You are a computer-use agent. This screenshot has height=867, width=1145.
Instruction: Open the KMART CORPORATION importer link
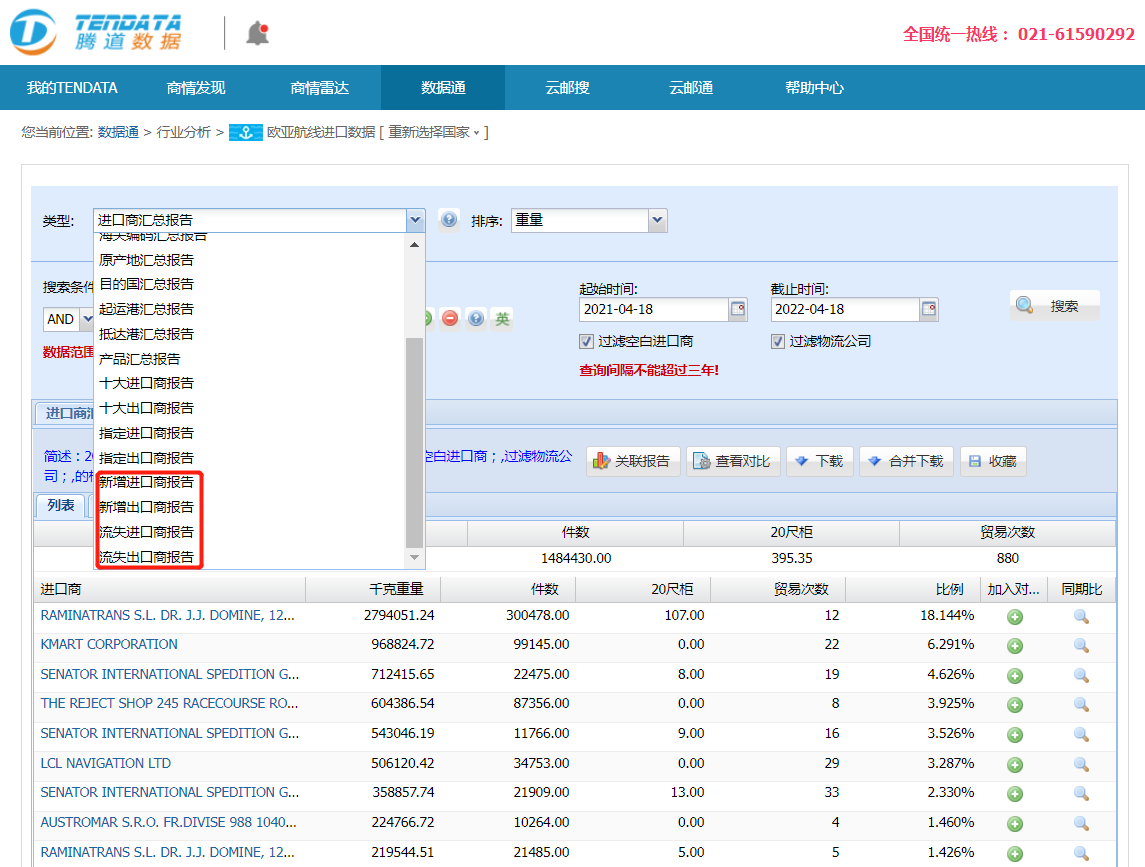click(x=109, y=644)
